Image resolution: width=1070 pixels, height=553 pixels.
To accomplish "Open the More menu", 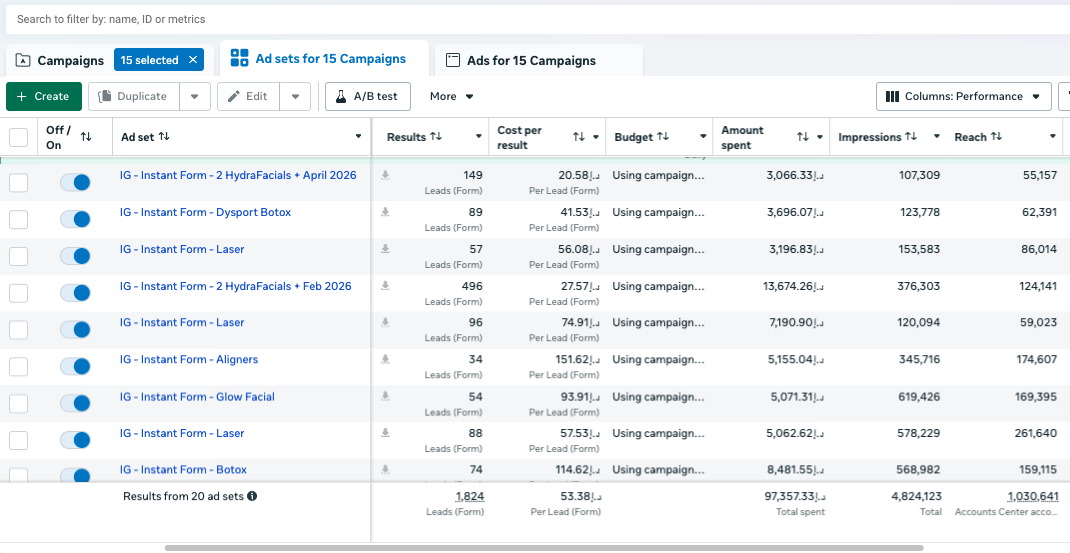I will click(452, 96).
